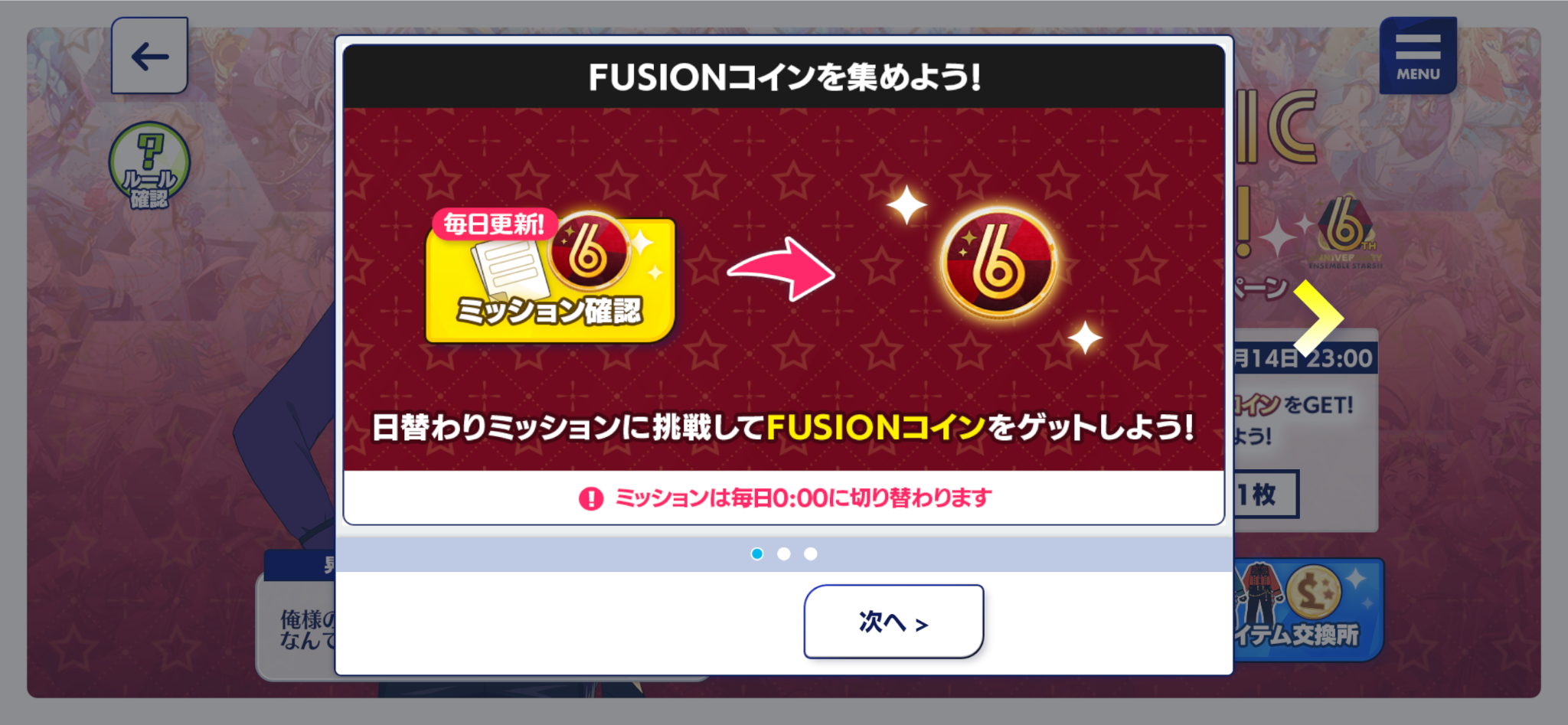The width and height of the screenshot is (1568, 725).
Task: Click the red exclamation warning icon
Action: [x=591, y=498]
